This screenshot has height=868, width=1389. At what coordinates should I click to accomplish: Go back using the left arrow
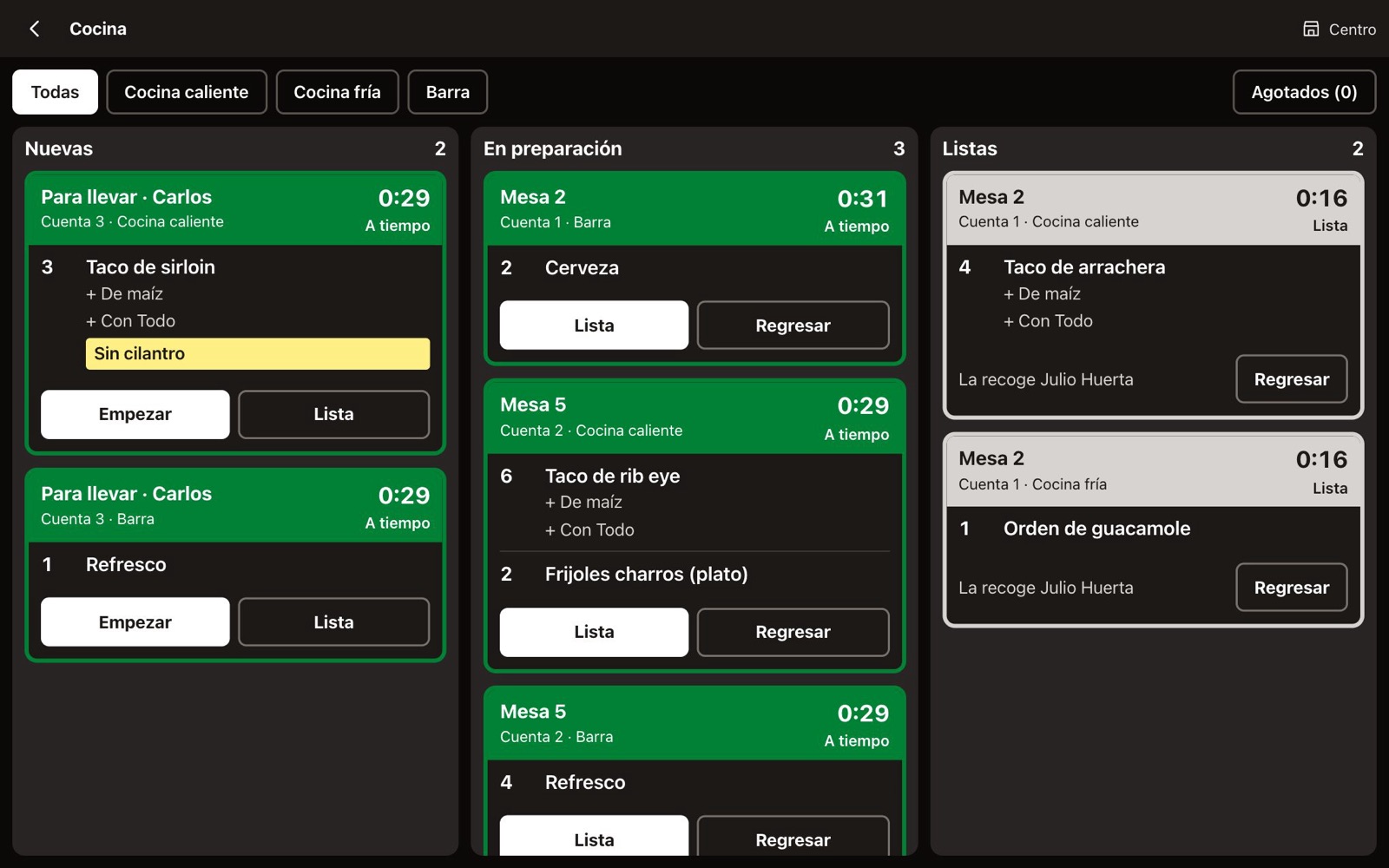(35, 29)
